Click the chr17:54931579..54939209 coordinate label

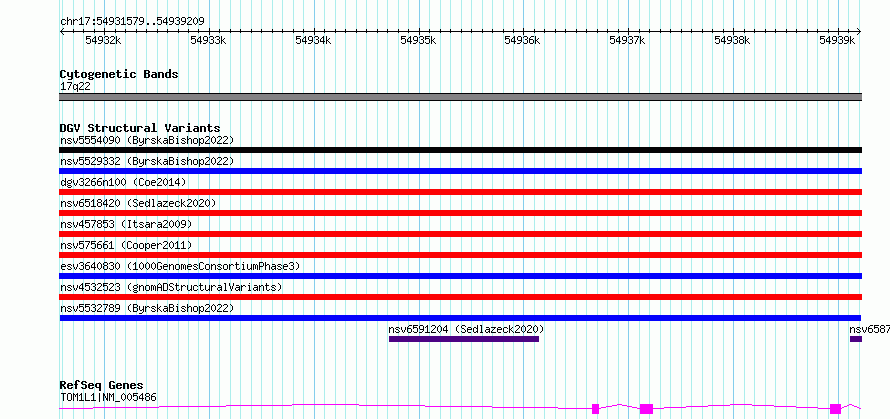click(132, 22)
